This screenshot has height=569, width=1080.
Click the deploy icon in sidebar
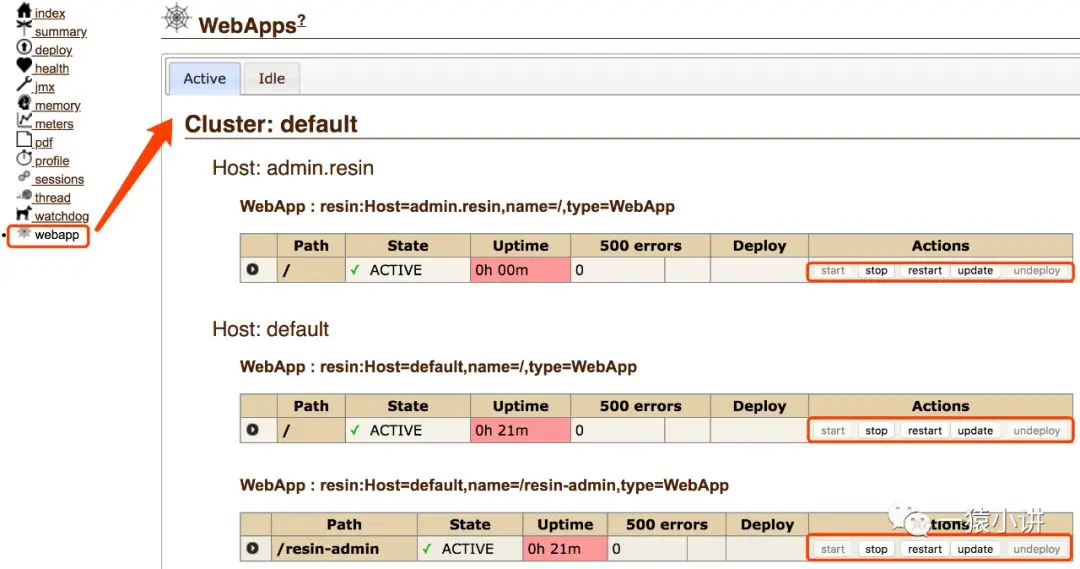[x=24, y=47]
